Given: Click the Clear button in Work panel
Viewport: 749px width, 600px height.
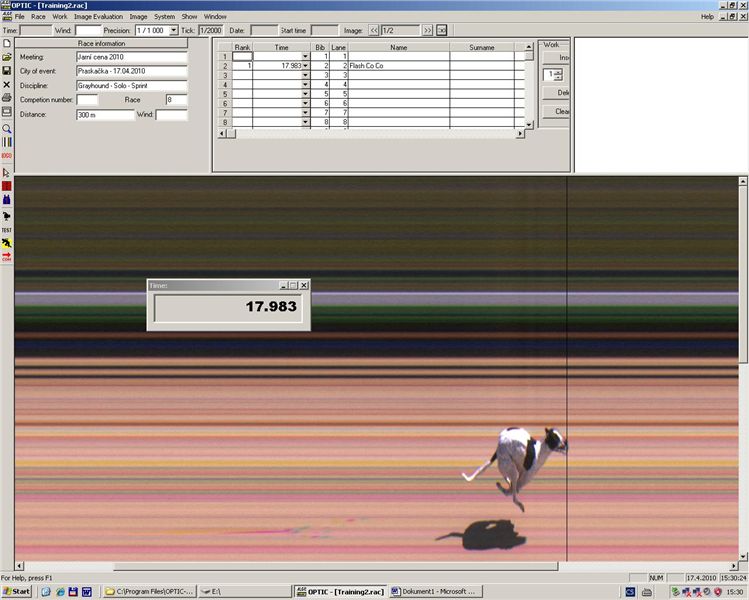Looking at the screenshot, I should [556, 111].
